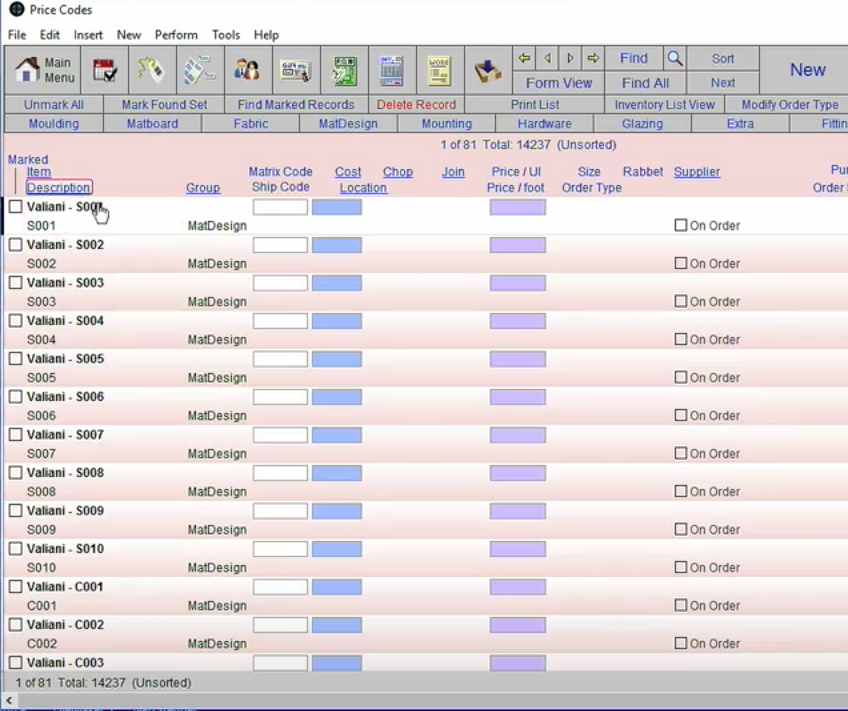Screen dimensions: 848x711
Task: Open the Perform menu
Action: tap(176, 34)
